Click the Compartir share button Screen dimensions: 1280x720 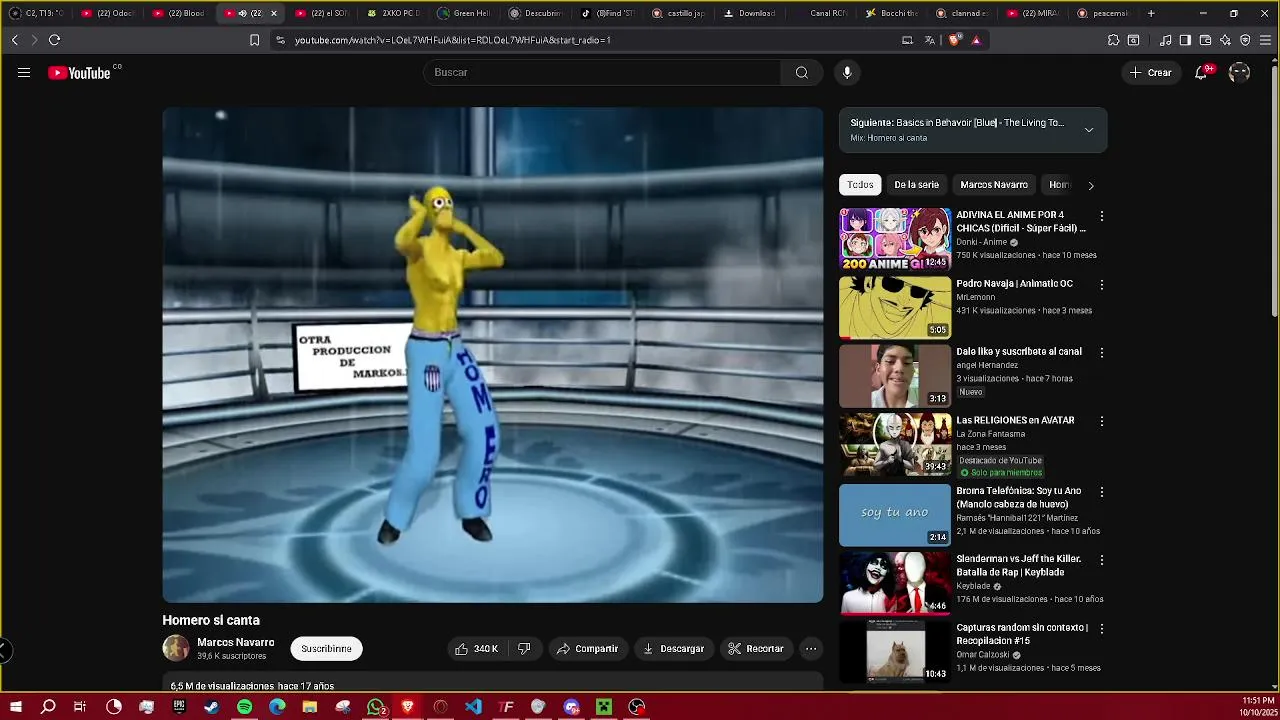coord(588,649)
